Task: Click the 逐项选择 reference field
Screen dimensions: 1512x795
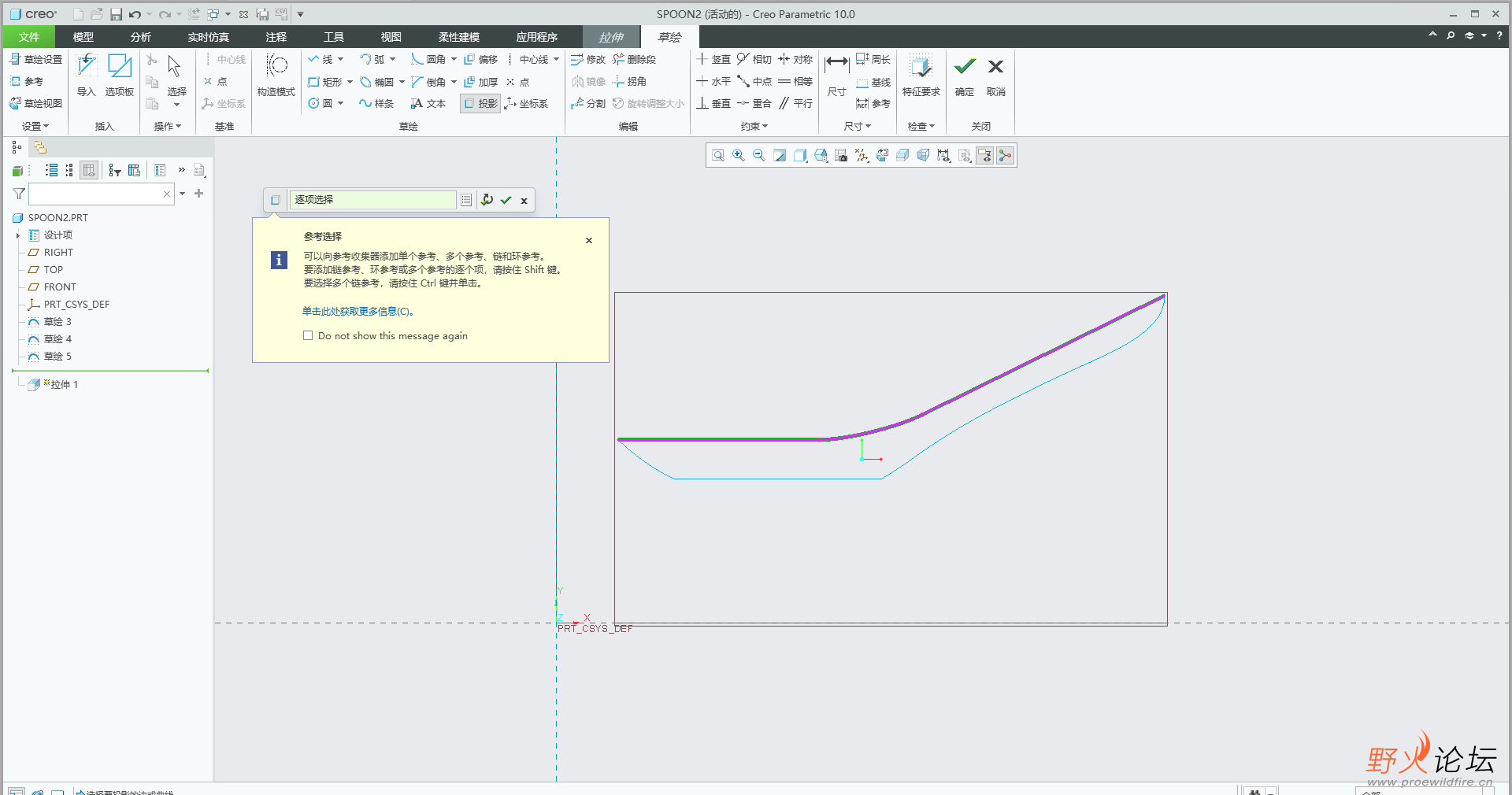Action: pos(372,200)
